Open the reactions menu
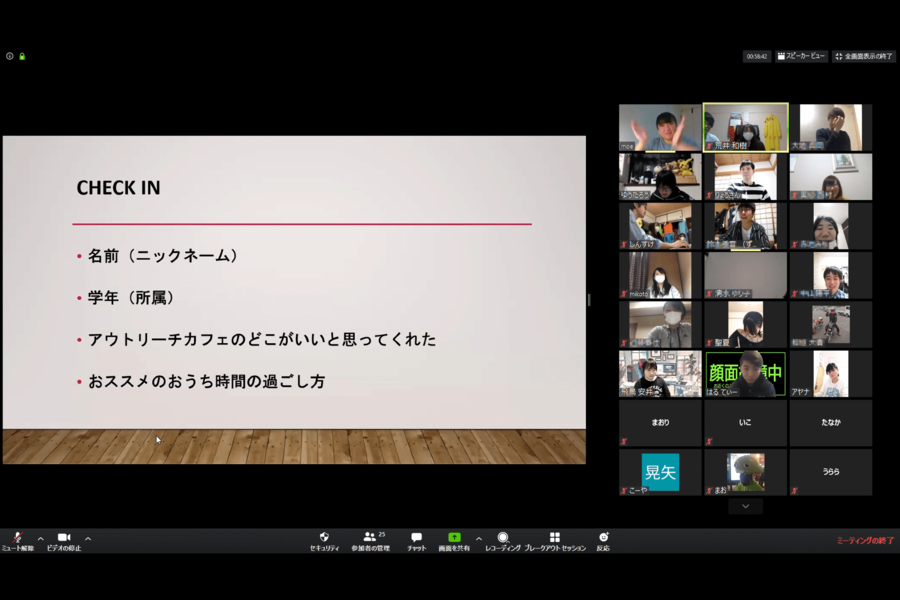Screen dimensions: 900x600 tap(603, 540)
